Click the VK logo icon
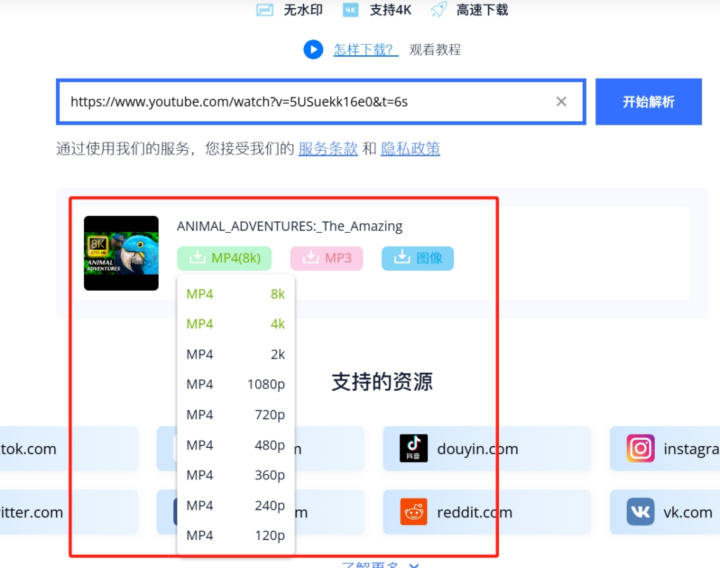The width and height of the screenshot is (720, 568). tap(641, 512)
